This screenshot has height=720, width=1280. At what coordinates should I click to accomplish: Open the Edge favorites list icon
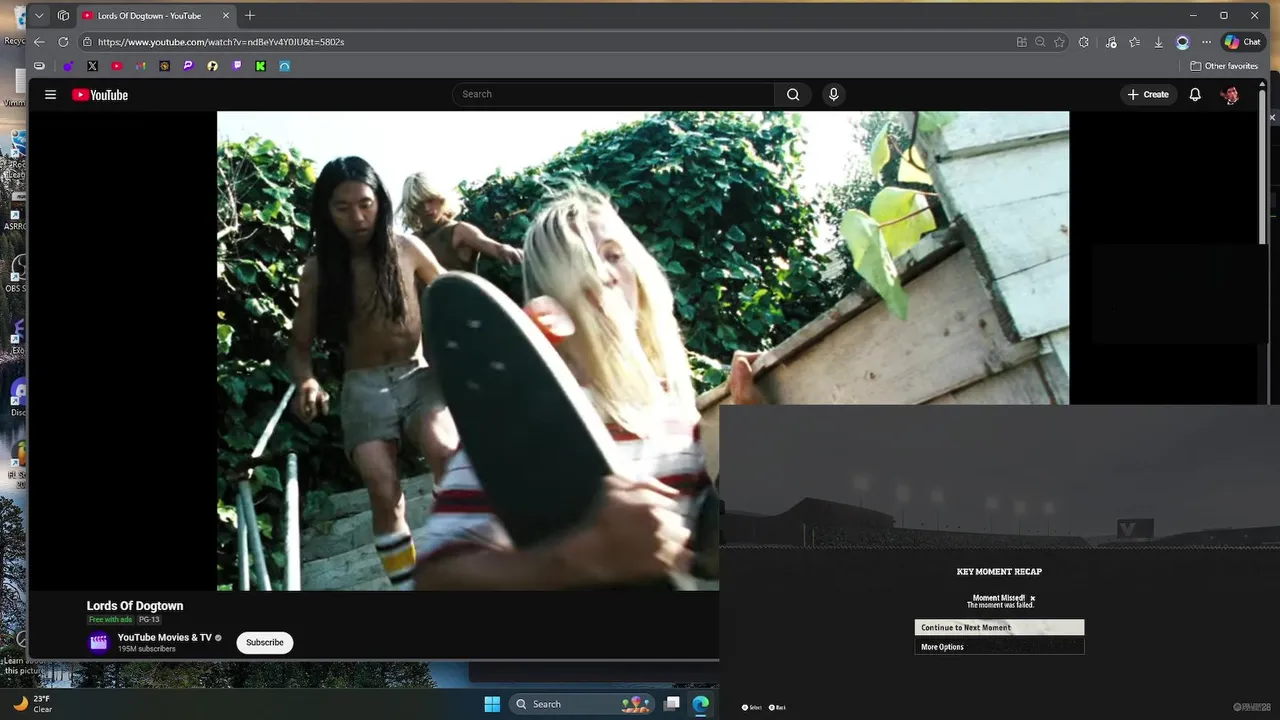tap(1134, 42)
